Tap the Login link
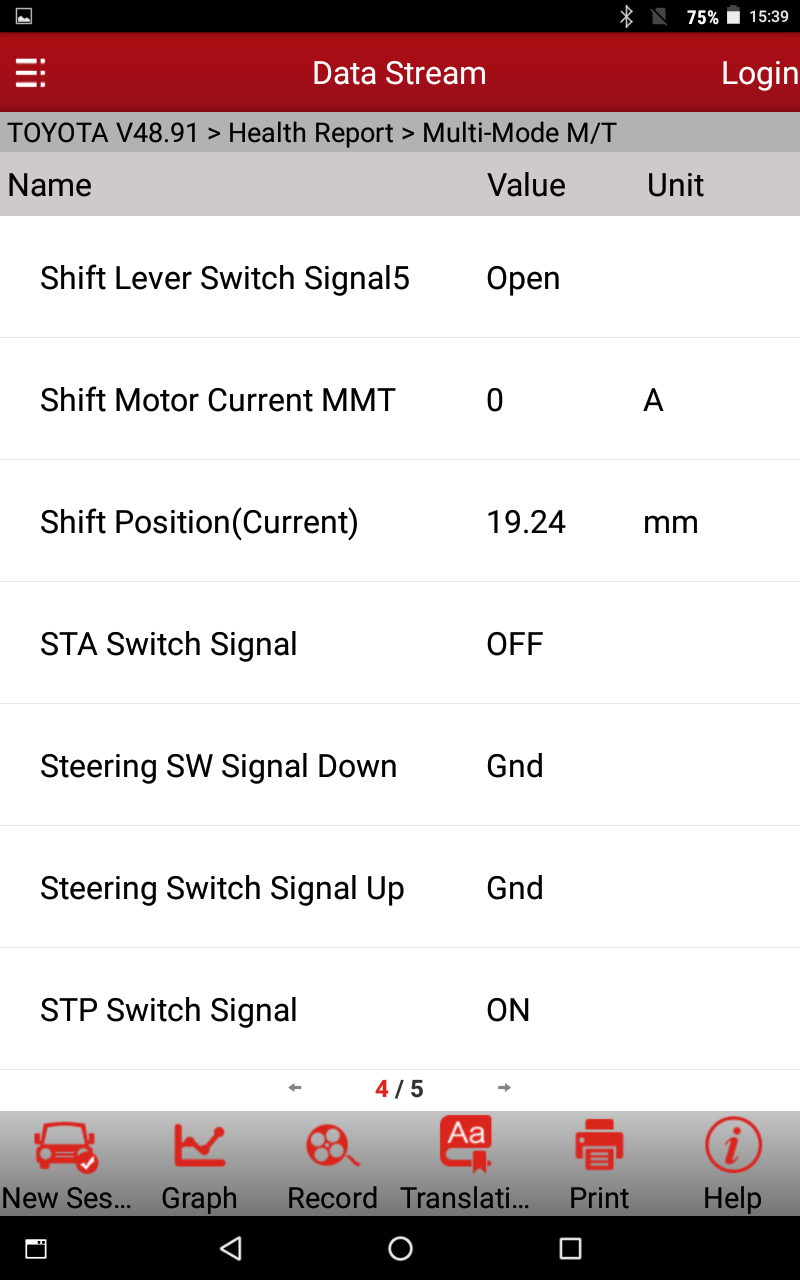The width and height of the screenshot is (800, 1280). 759,73
